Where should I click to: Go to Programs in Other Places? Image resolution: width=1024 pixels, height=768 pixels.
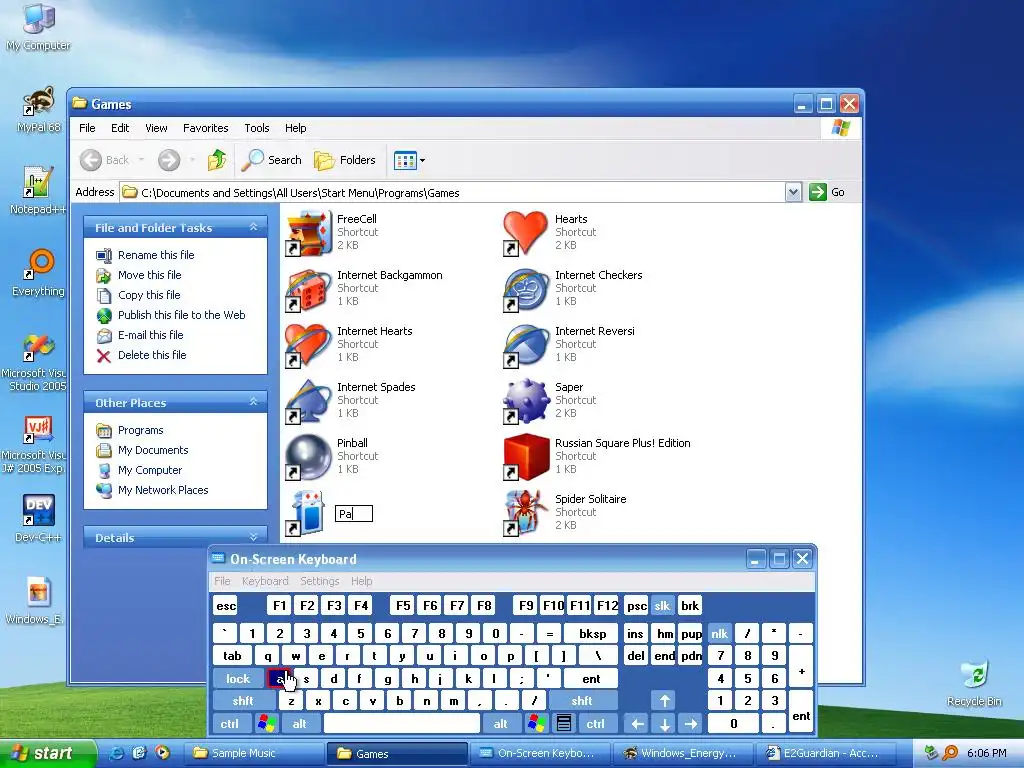[140, 430]
